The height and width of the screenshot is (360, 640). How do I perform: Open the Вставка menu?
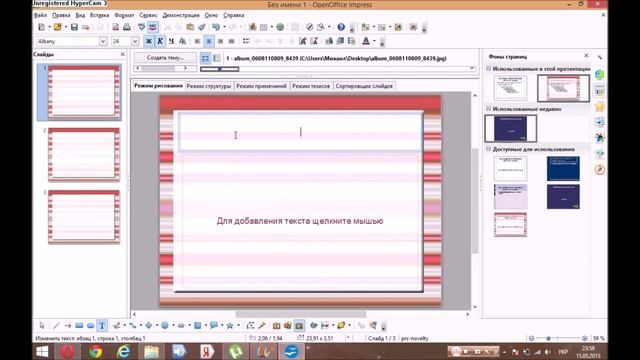pyautogui.click(x=99, y=15)
